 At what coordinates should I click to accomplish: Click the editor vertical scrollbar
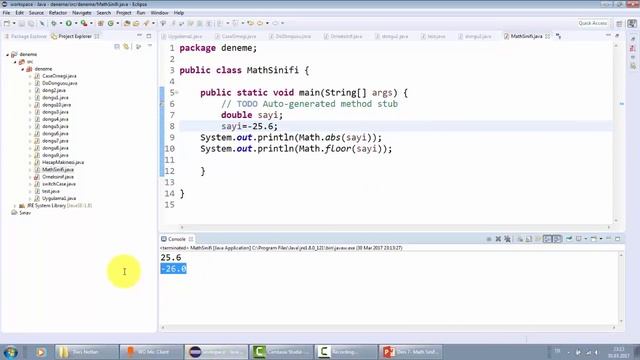tap(616, 133)
